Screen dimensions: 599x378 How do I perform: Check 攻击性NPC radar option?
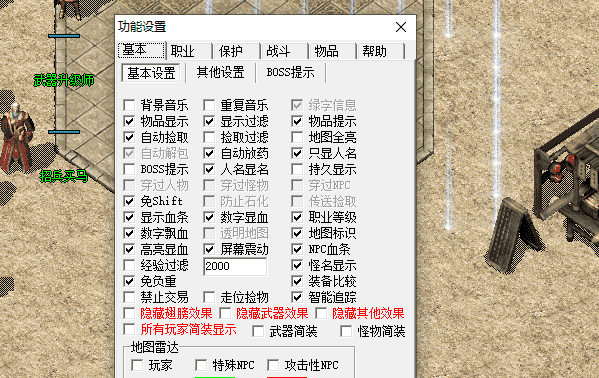273,365
